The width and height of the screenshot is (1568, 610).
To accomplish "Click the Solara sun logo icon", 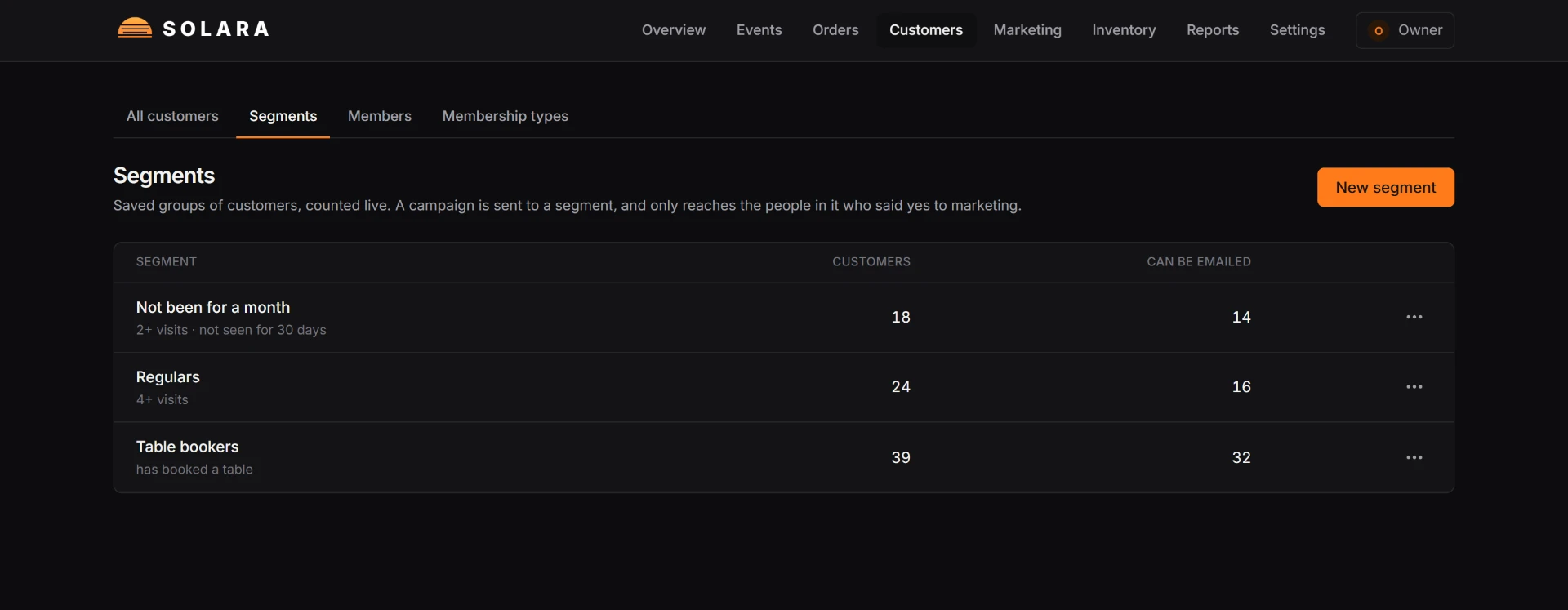I will click(x=135, y=29).
